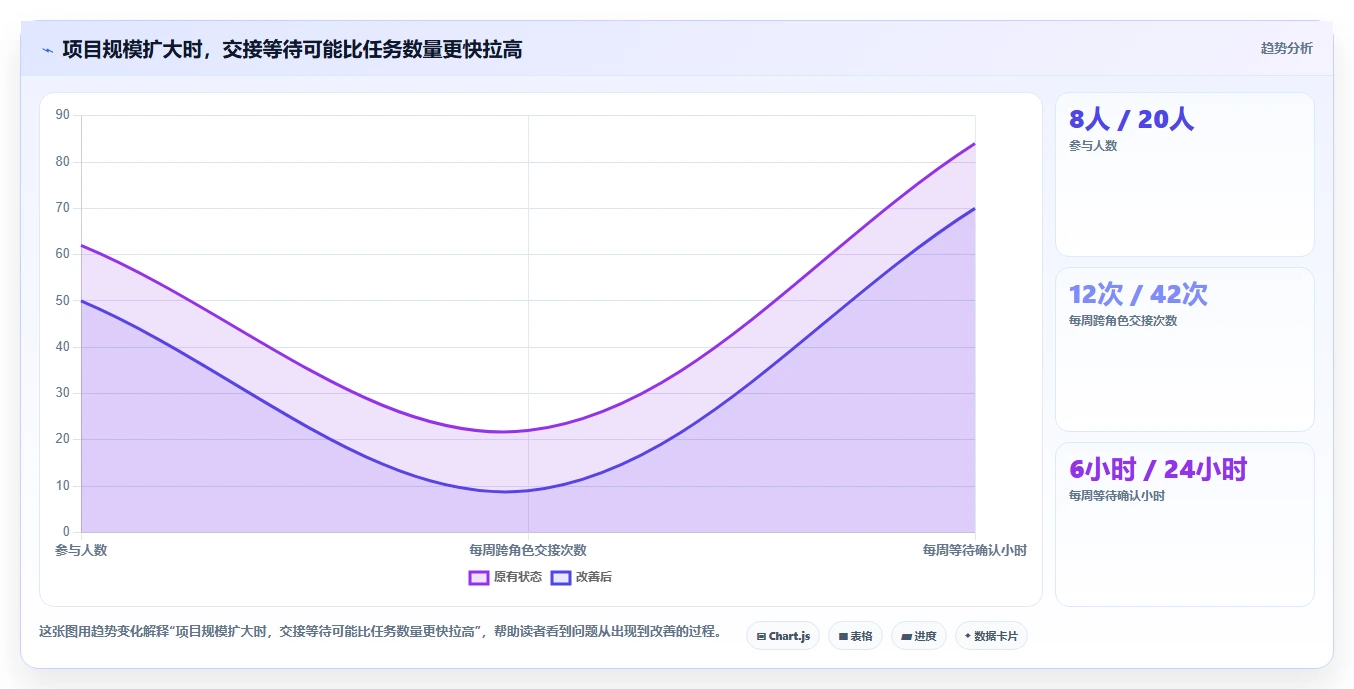Click the icon inside the Chart.js chip
Screen dimensions: 1354x689
(761, 636)
